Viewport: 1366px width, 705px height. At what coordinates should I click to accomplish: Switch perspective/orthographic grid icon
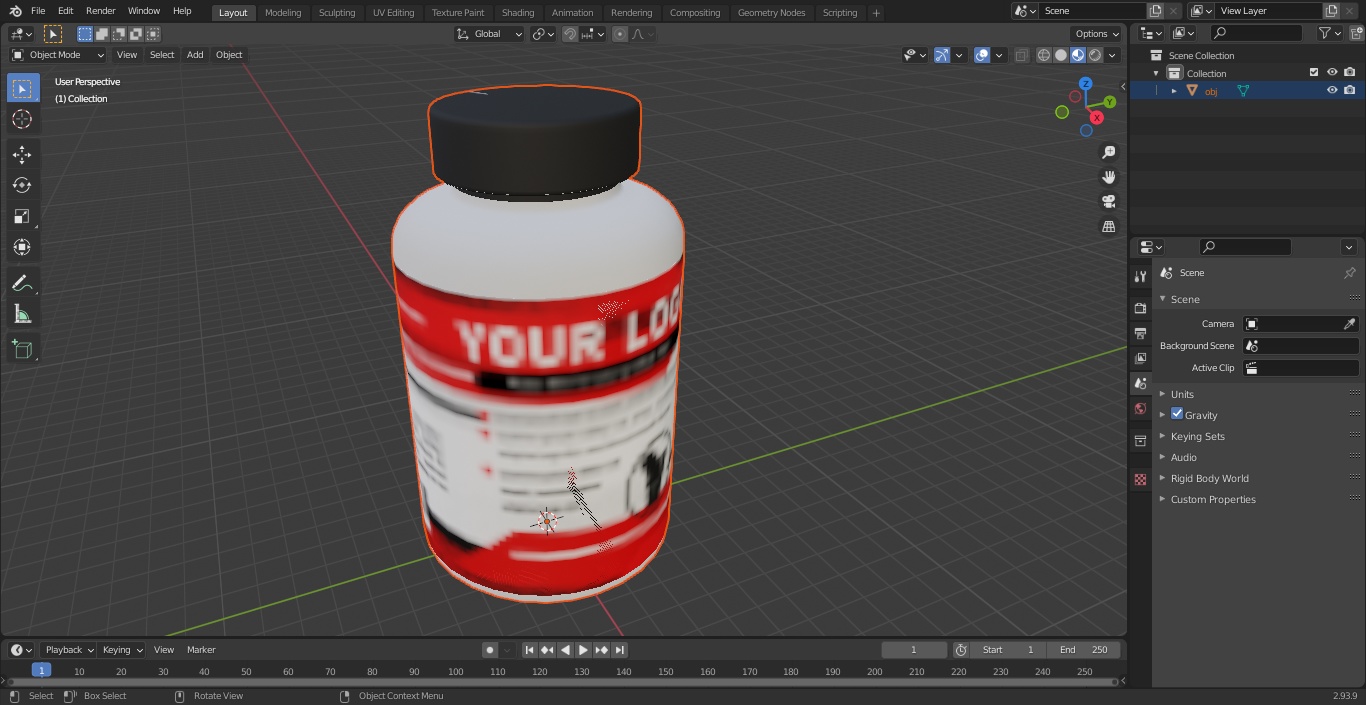click(1108, 226)
